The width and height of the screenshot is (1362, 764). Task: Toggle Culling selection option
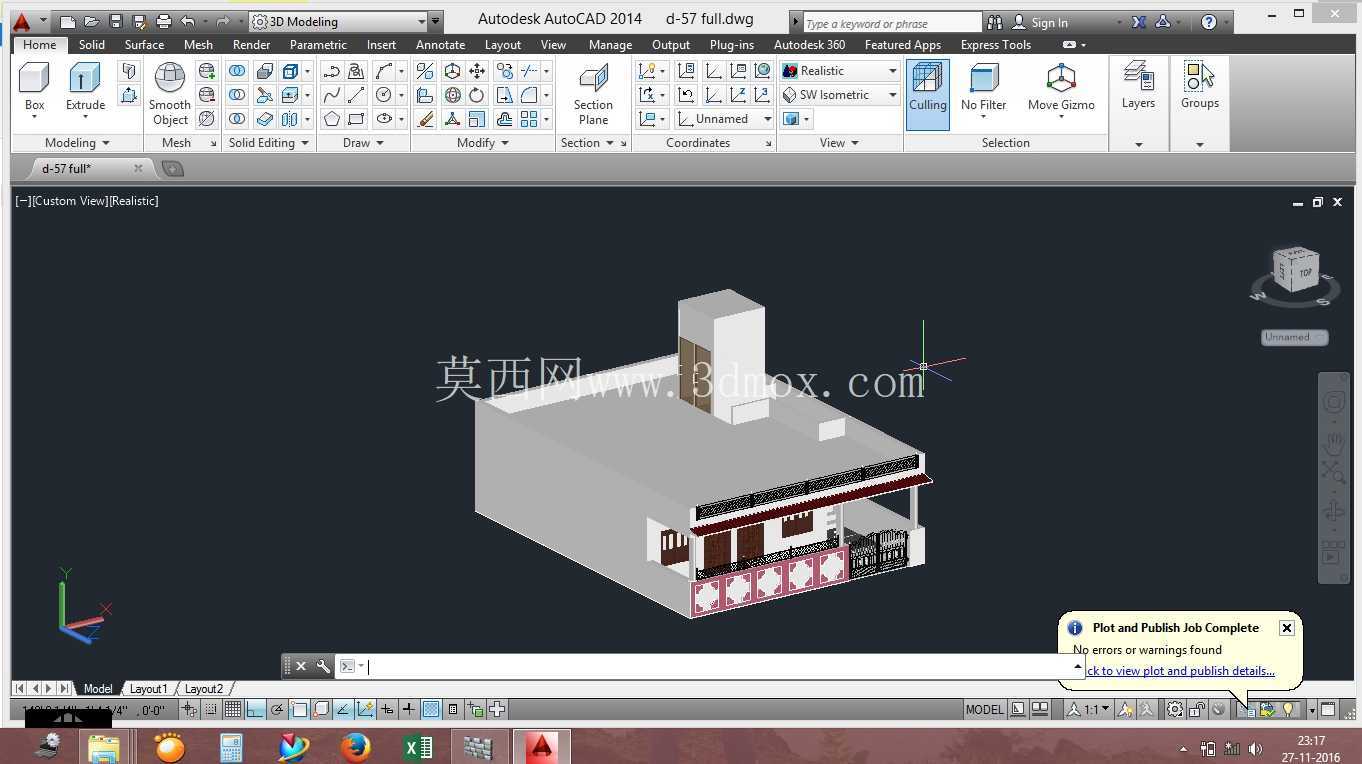coord(928,94)
